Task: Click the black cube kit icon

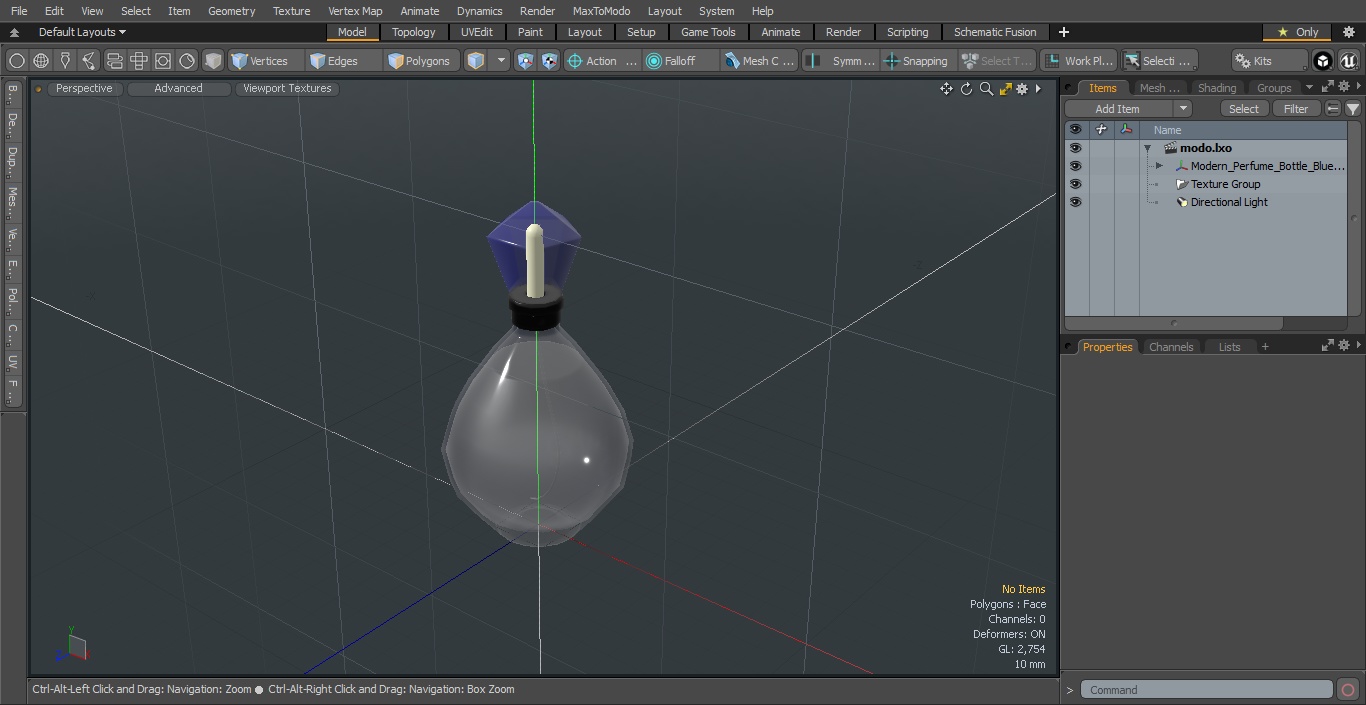Action: (x=1323, y=61)
